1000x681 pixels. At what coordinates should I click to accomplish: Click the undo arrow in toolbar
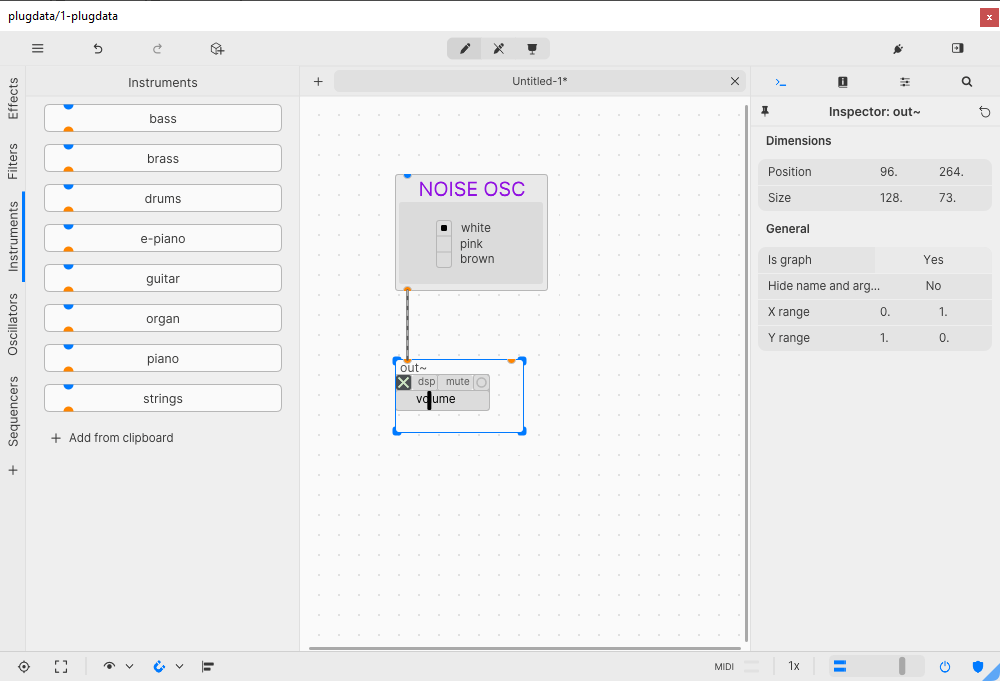coord(98,48)
